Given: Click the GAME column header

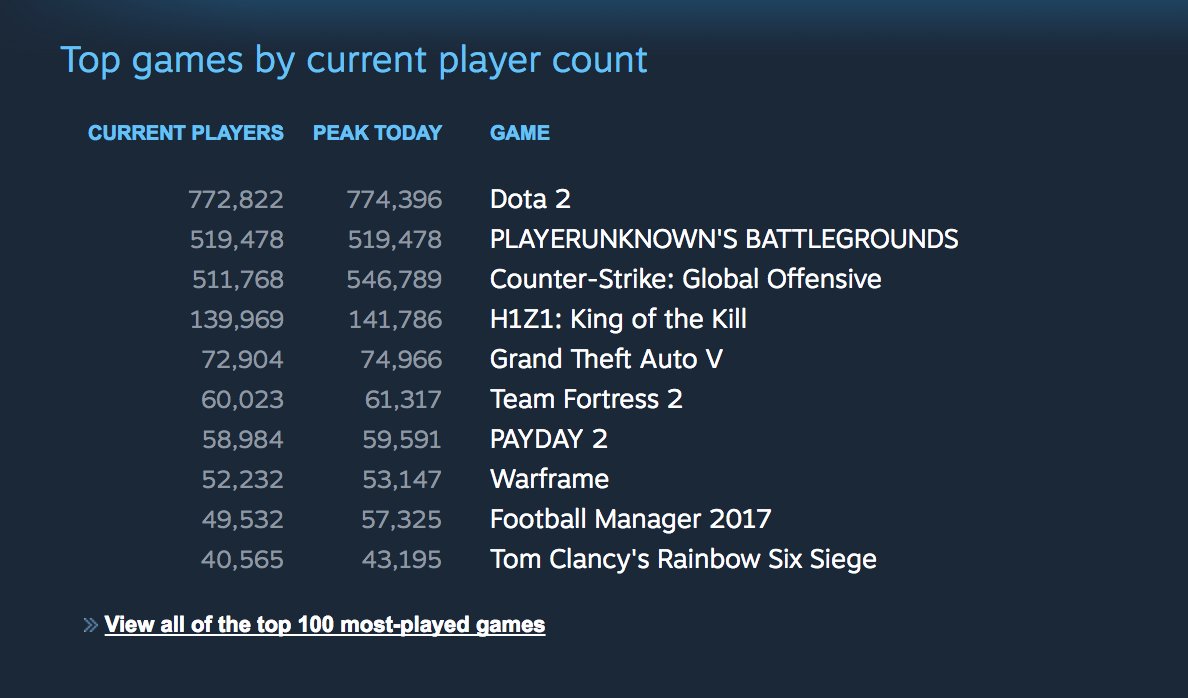Looking at the screenshot, I should coord(519,132).
